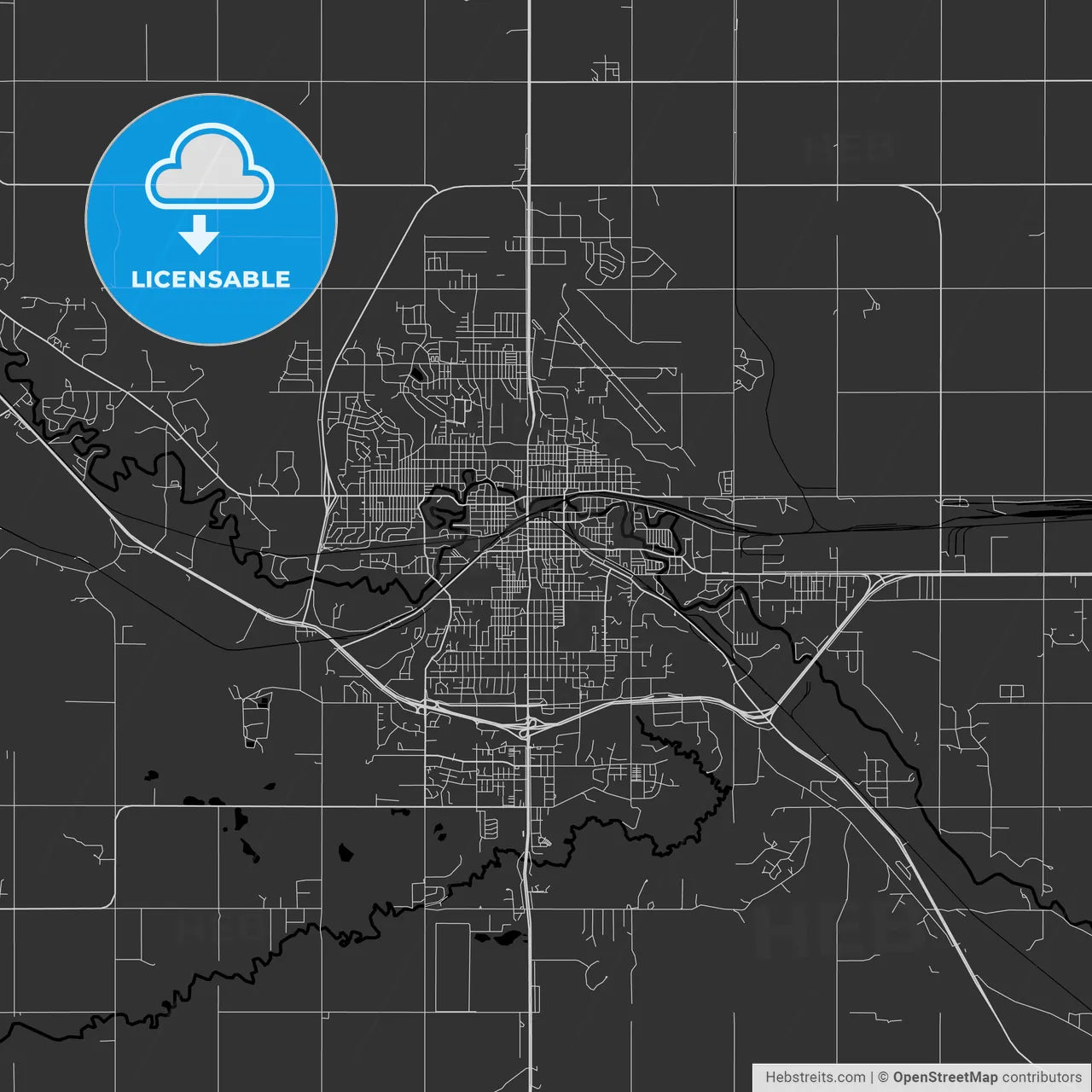Open the OpenStreetMap attribution link
The height and width of the screenshot is (1092, 1092).
(x=947, y=1076)
